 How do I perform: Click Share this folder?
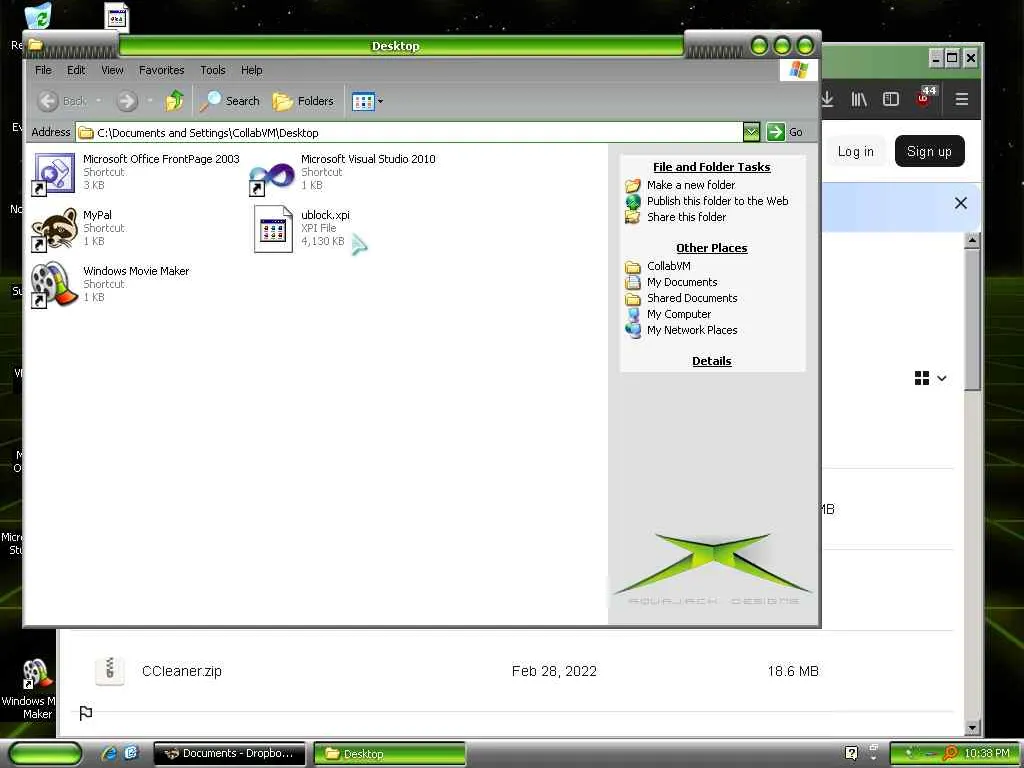[686, 217]
